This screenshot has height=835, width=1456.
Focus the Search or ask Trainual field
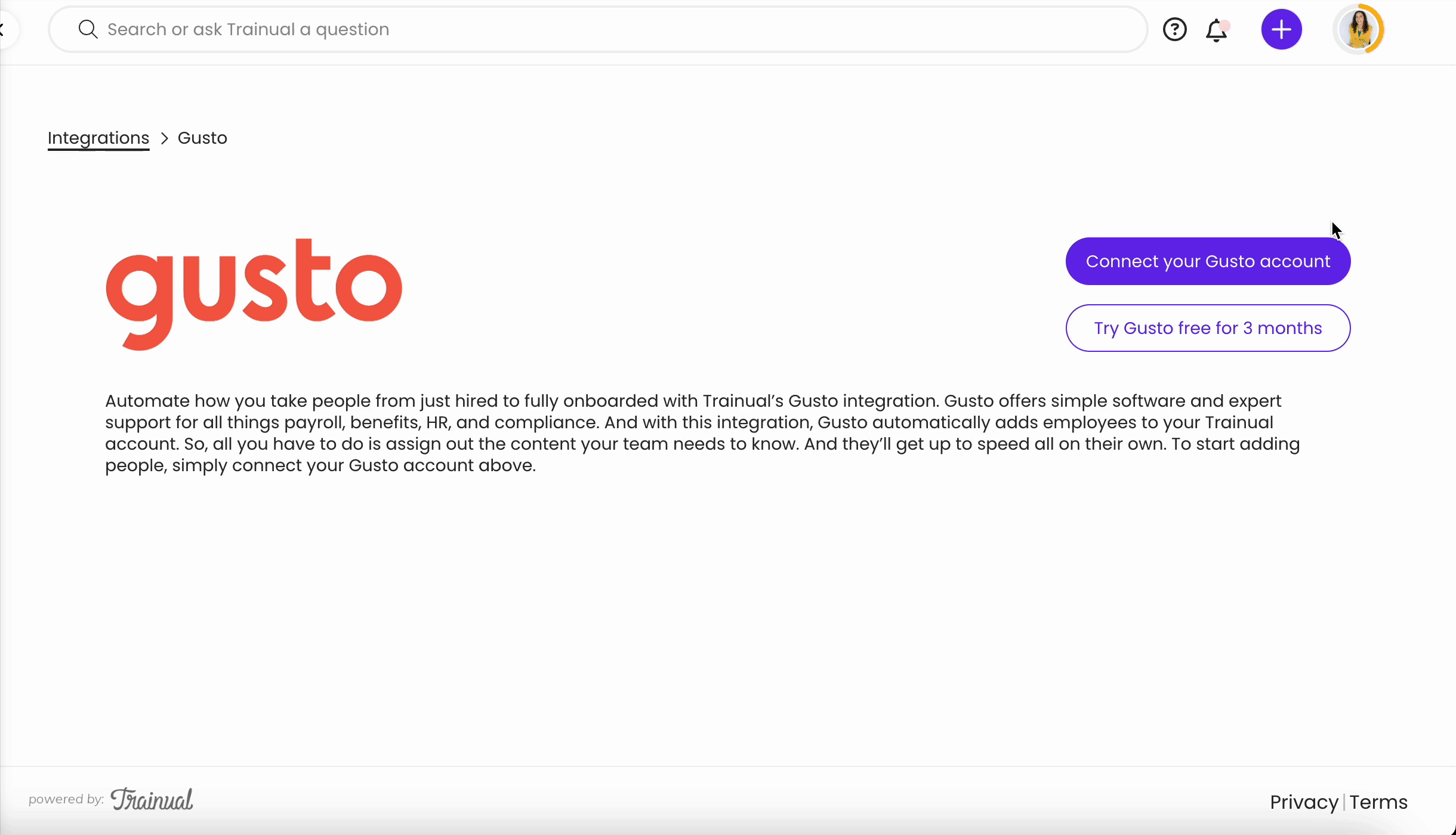598,29
